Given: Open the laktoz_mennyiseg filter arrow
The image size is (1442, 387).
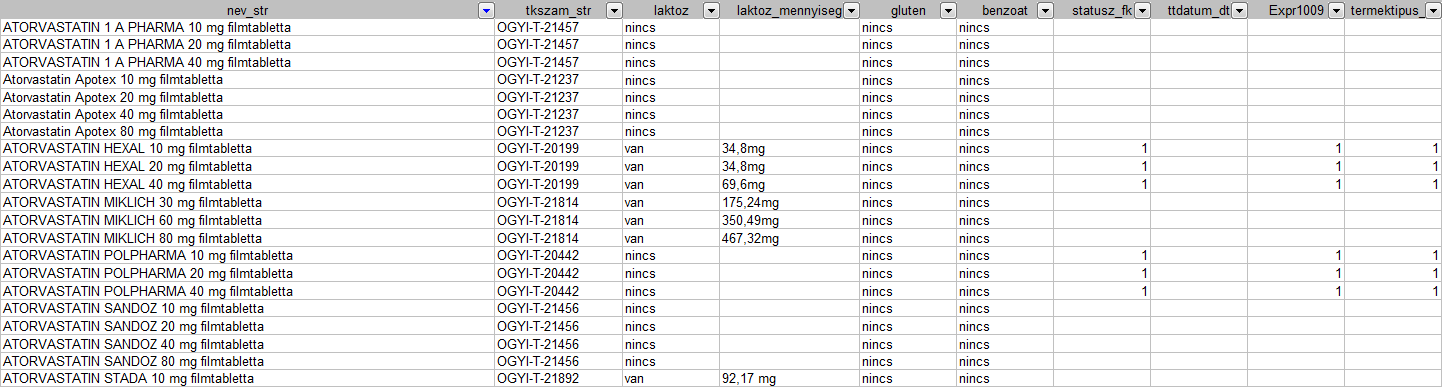Looking at the screenshot, I should point(851,10).
